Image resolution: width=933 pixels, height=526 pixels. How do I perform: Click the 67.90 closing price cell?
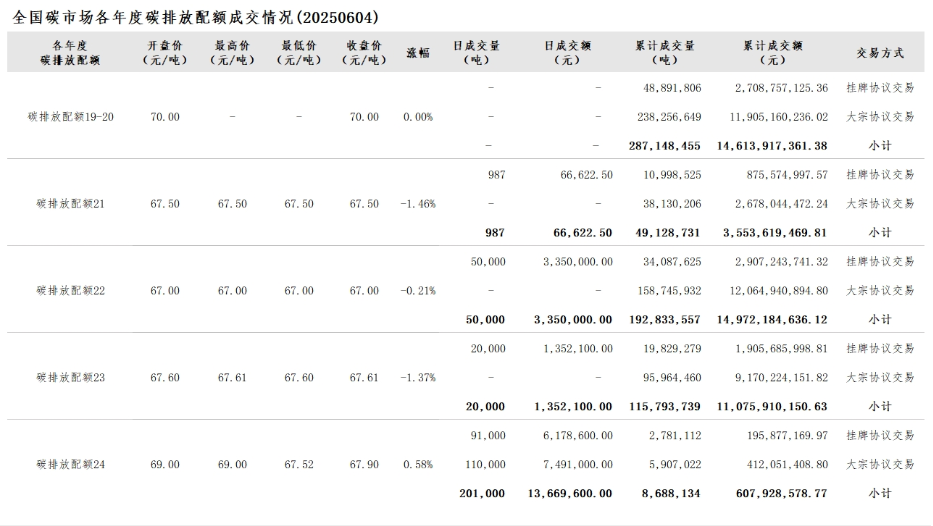[364, 464]
